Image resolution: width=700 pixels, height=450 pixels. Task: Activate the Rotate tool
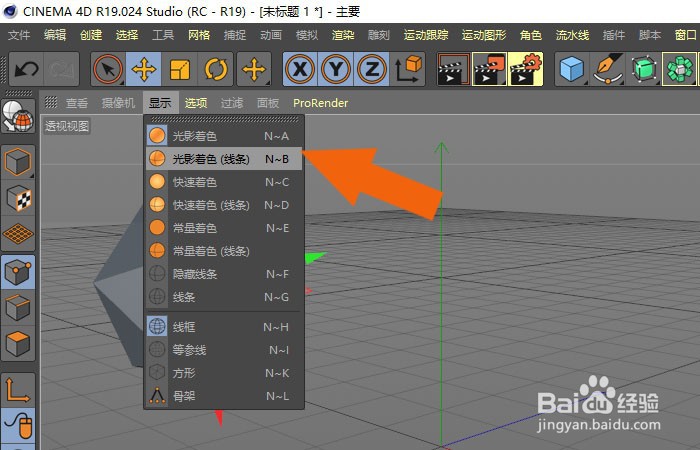(x=216, y=69)
